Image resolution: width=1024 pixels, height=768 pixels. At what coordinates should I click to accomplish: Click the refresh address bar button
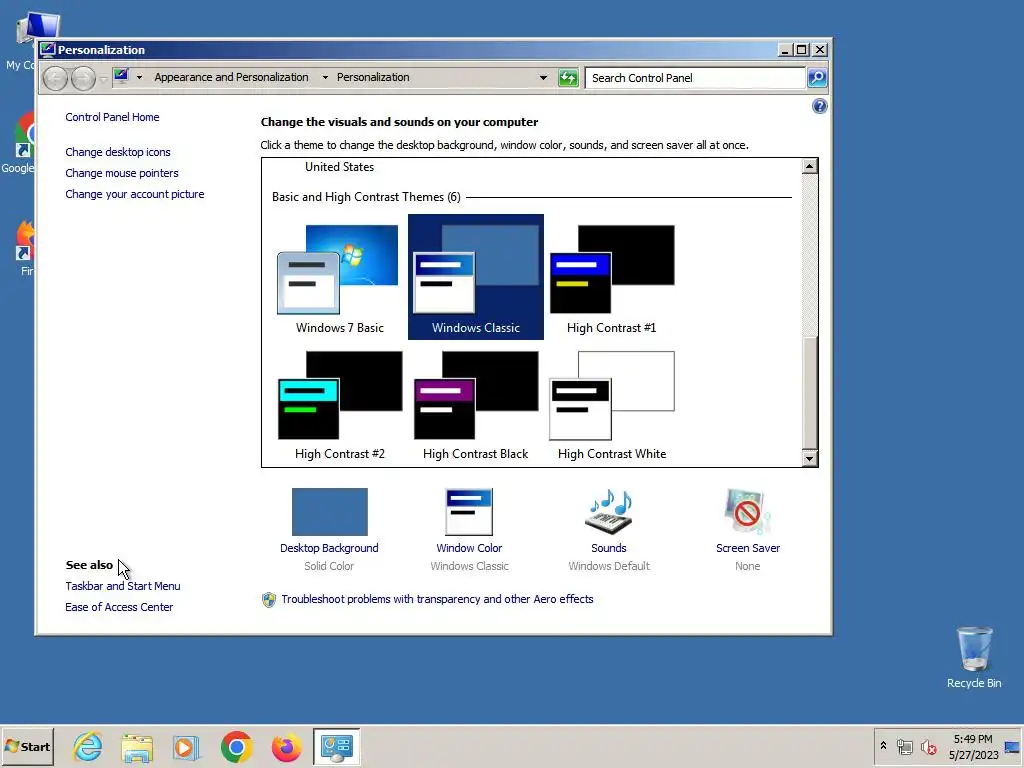coord(568,78)
